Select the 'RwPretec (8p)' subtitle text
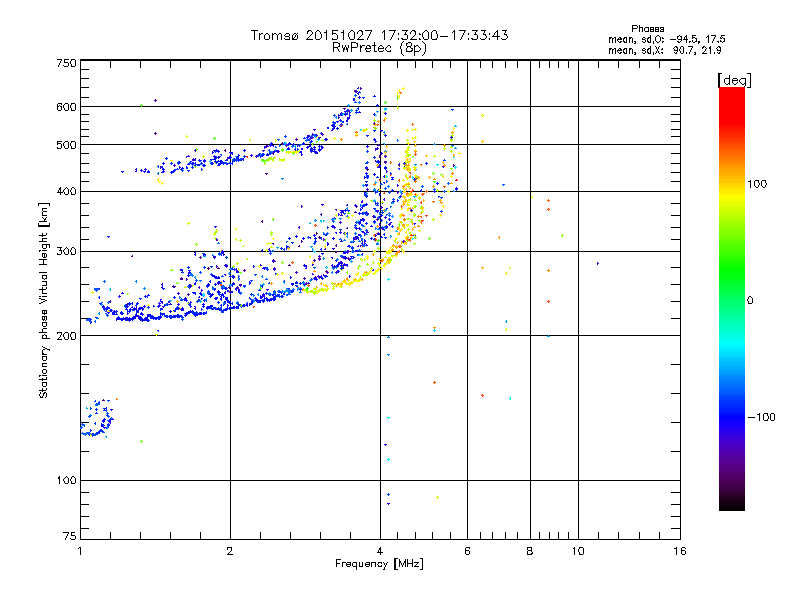The height and width of the screenshot is (600, 800). [379, 48]
